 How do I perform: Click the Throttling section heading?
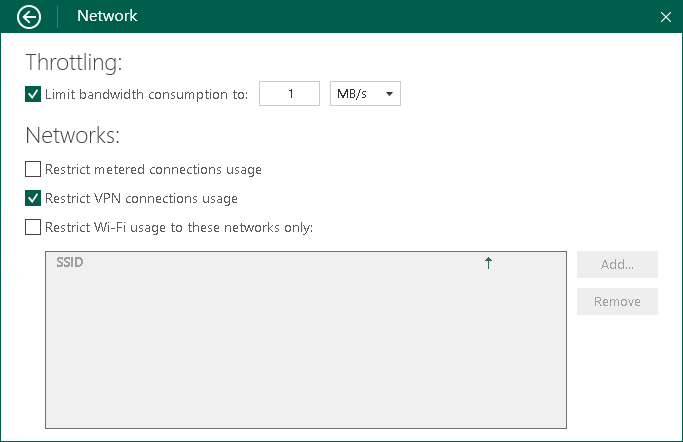[73, 63]
